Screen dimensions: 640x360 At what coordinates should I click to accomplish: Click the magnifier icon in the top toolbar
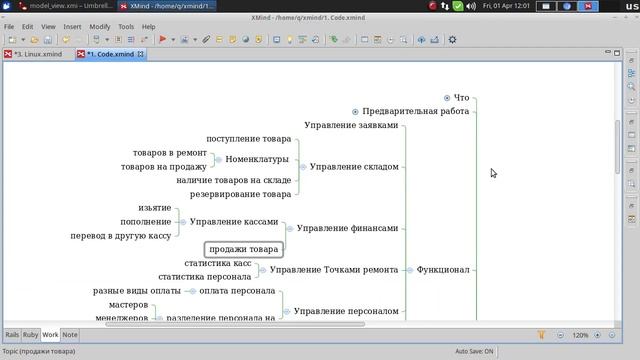(x=404, y=40)
